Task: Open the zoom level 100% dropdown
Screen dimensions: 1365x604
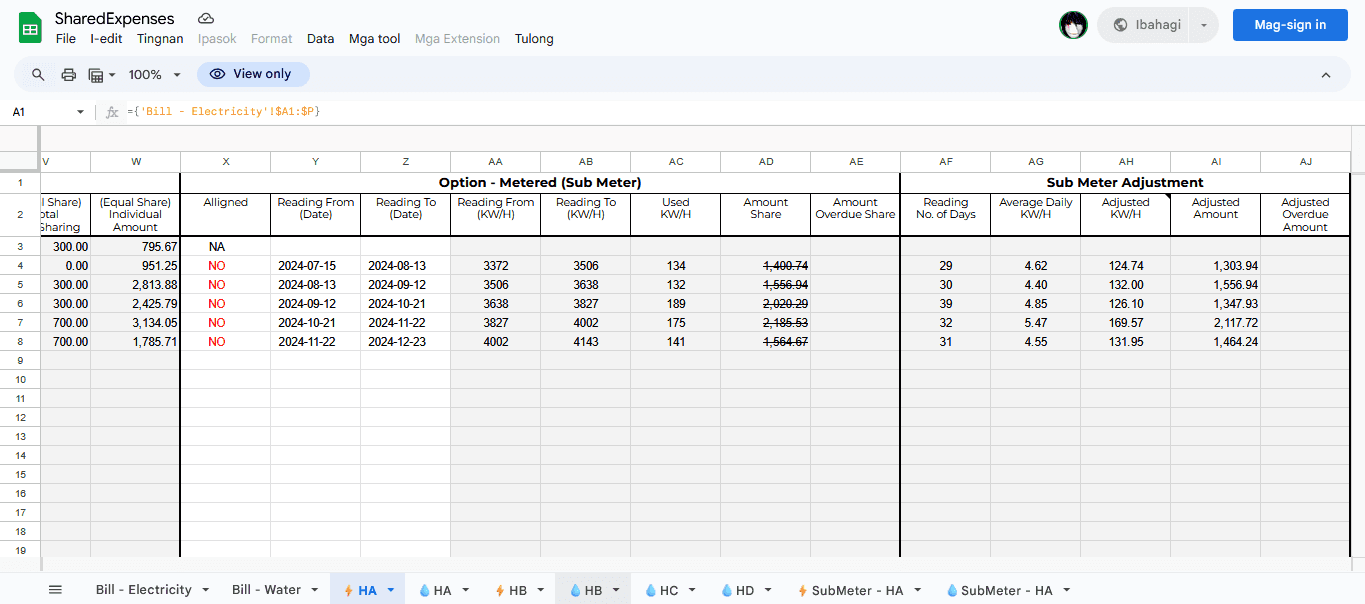Action: click(x=155, y=75)
